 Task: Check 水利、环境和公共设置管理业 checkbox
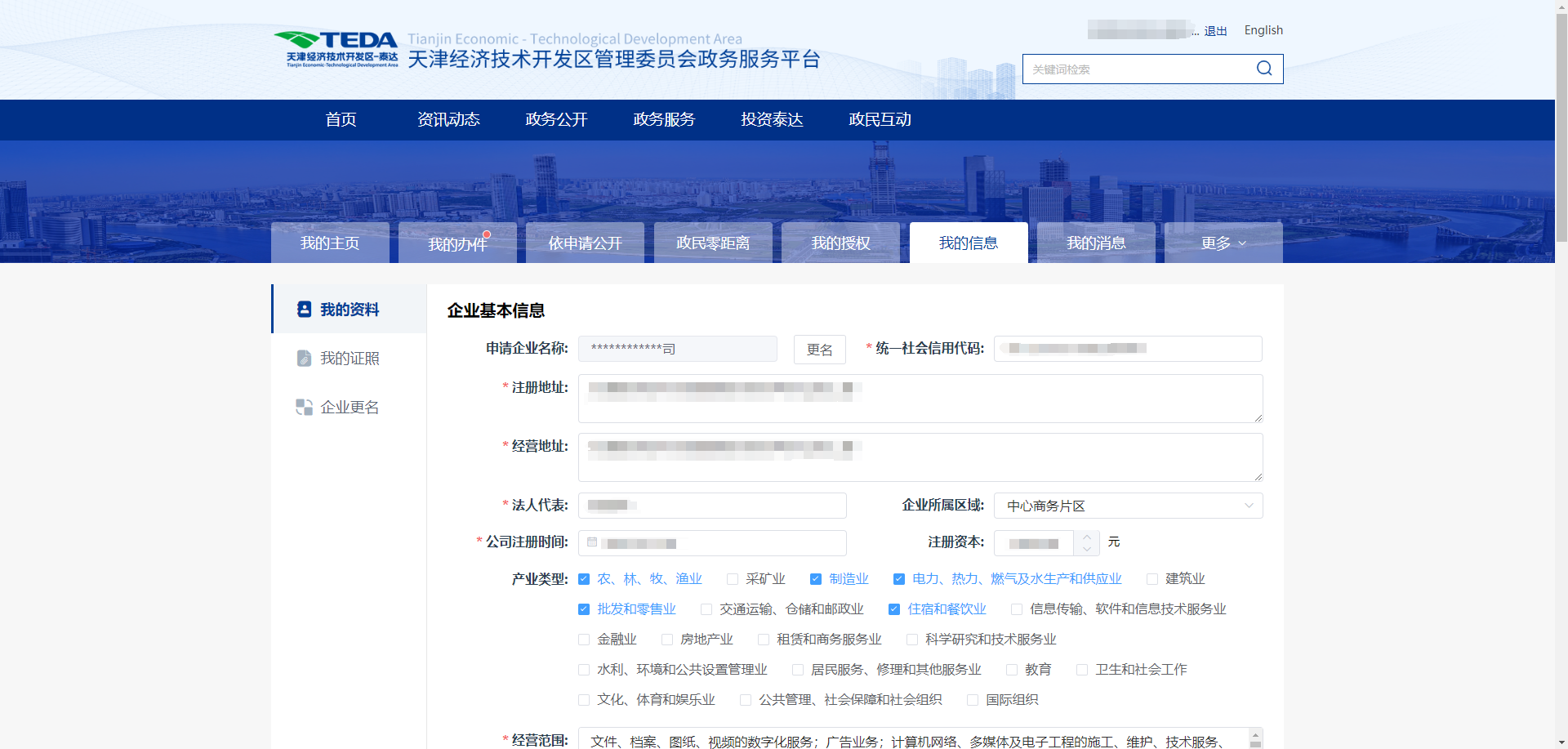tap(584, 670)
